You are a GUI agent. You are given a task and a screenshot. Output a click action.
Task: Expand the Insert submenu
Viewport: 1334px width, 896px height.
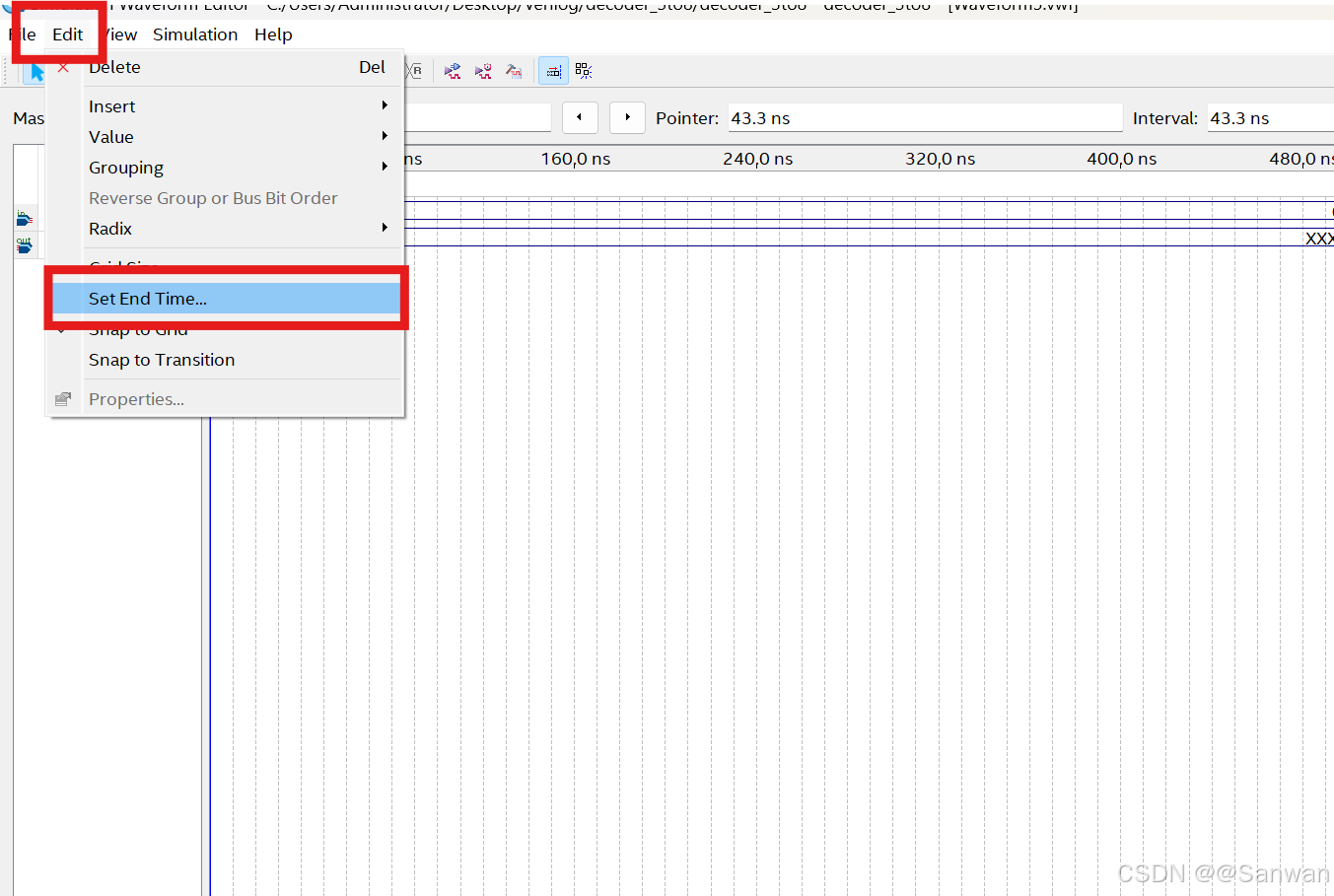click(x=227, y=106)
